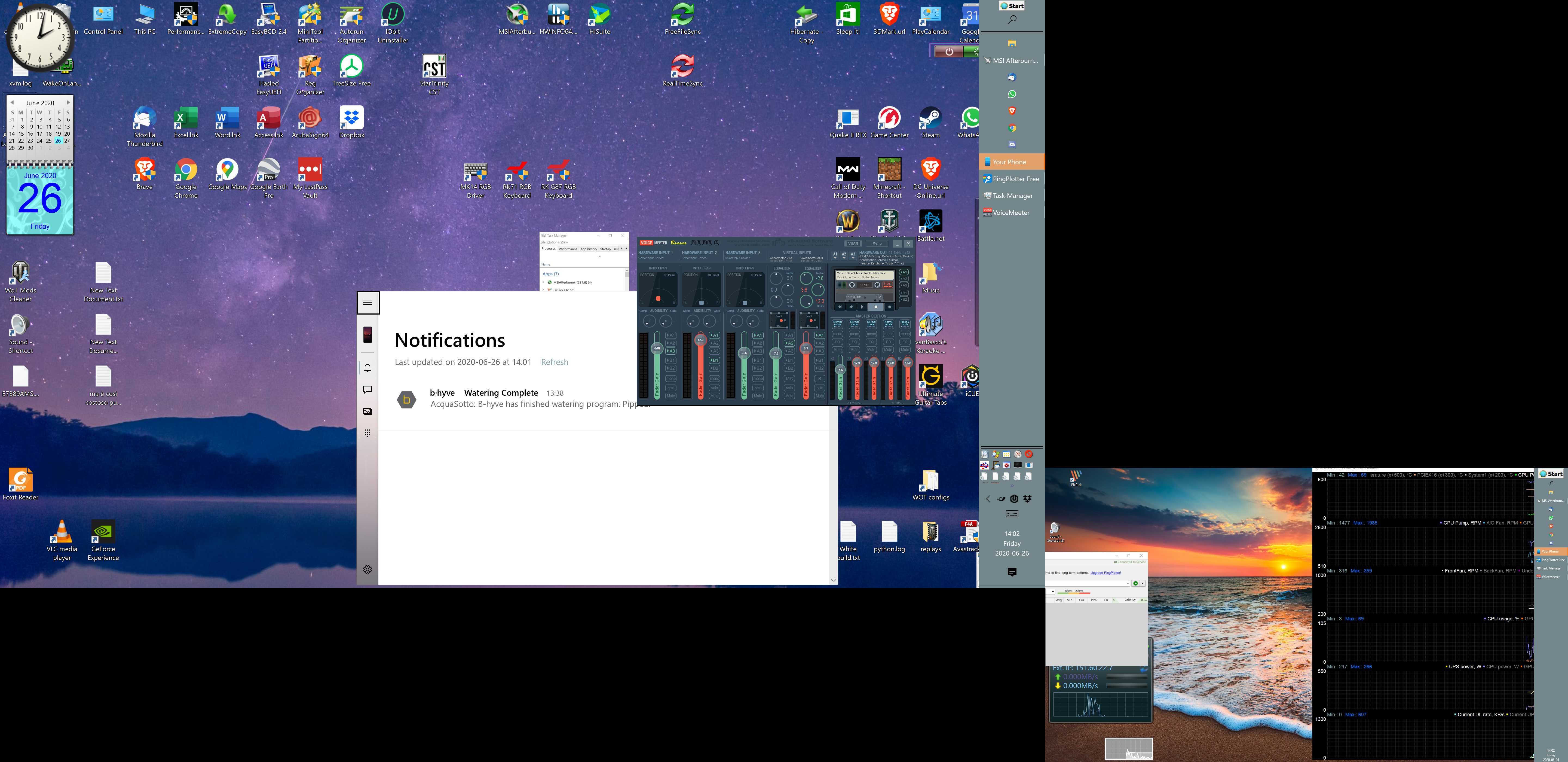Open the A1 hardware output device dropdown
The width and height of the screenshot is (1568, 762).
pos(835,255)
